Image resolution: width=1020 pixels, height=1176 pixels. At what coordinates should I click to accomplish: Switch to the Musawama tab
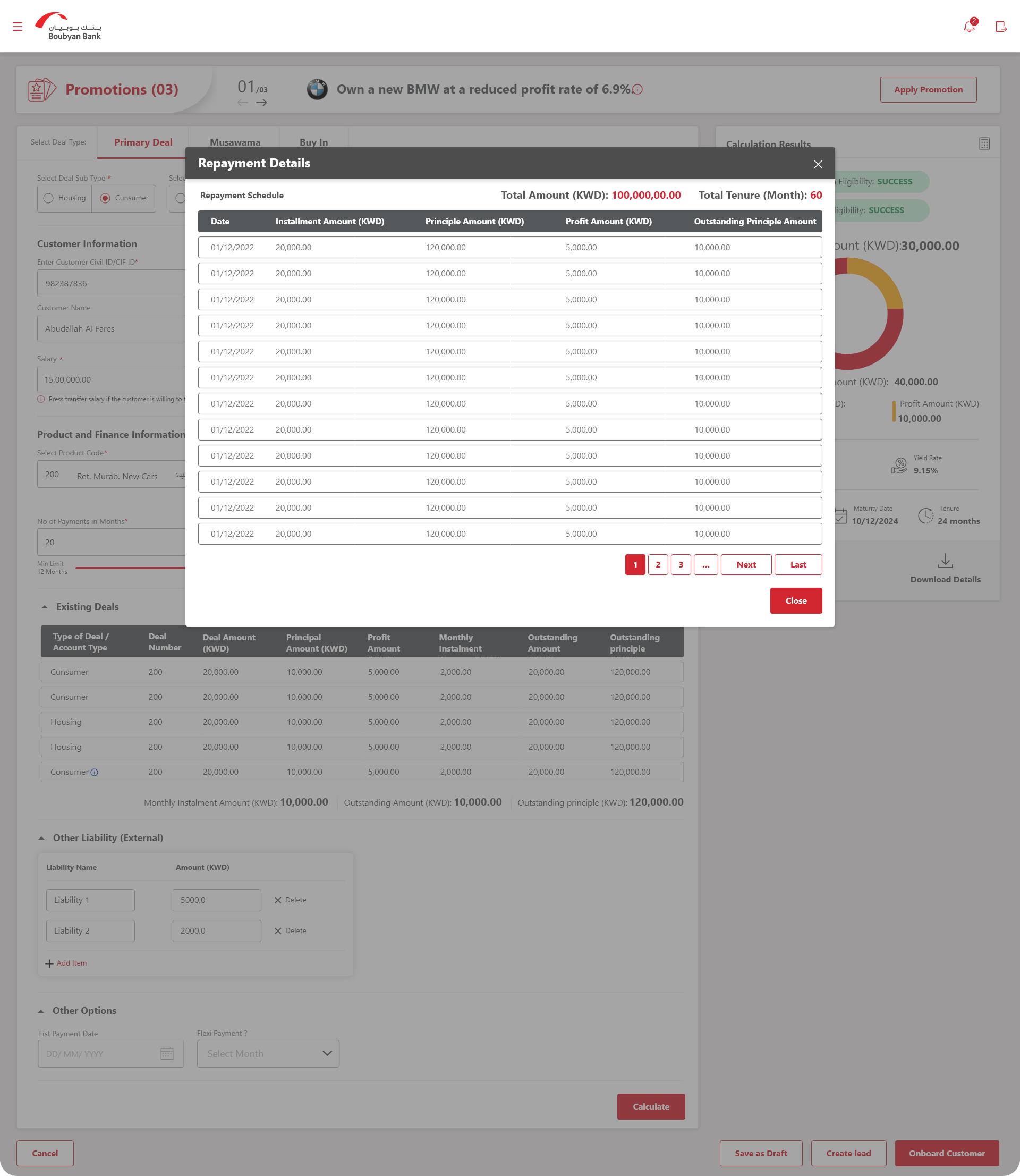(x=234, y=142)
